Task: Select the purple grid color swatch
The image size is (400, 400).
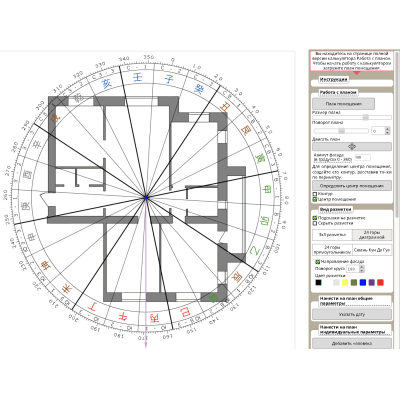Action: click(x=372, y=283)
